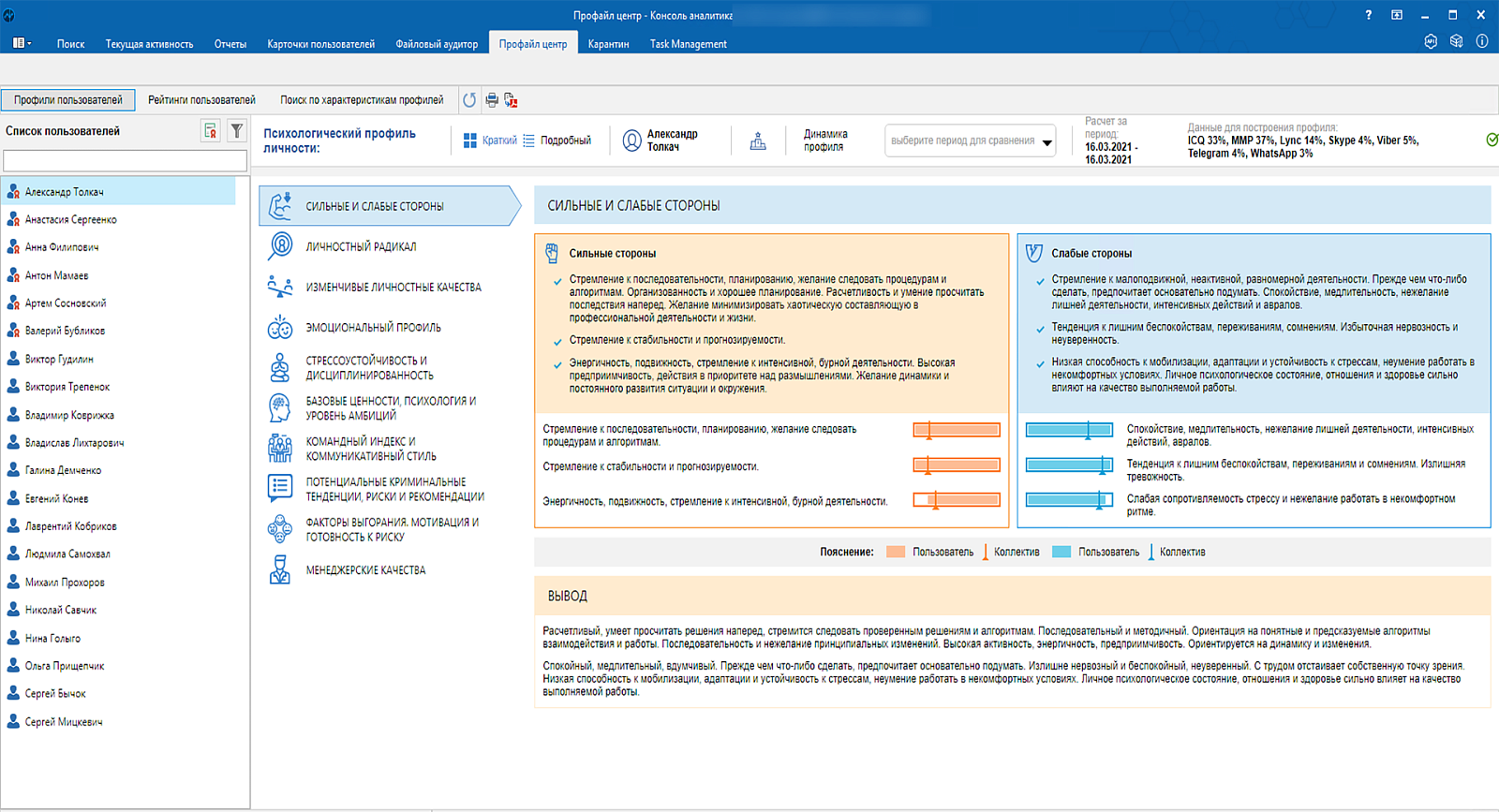Click the orange consistency and planning scale bar
1499x812 pixels.
[x=957, y=430]
